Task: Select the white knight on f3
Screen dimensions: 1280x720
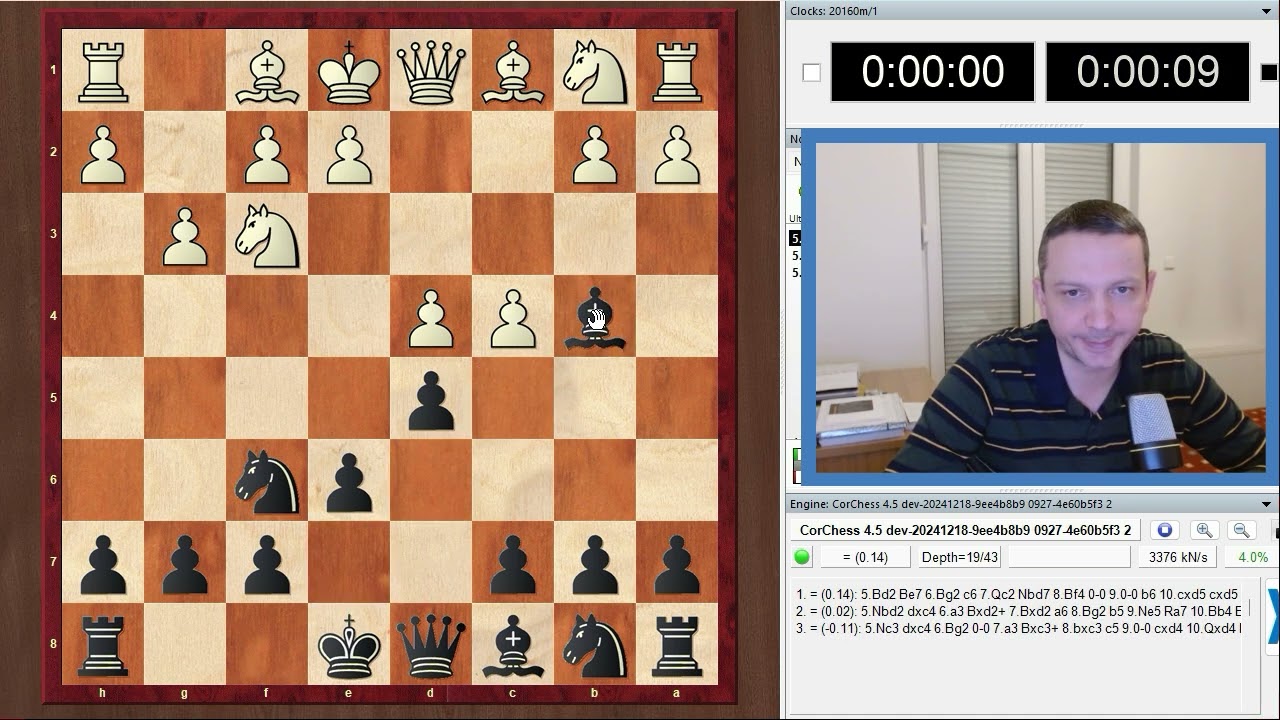Action: pyautogui.click(x=267, y=235)
